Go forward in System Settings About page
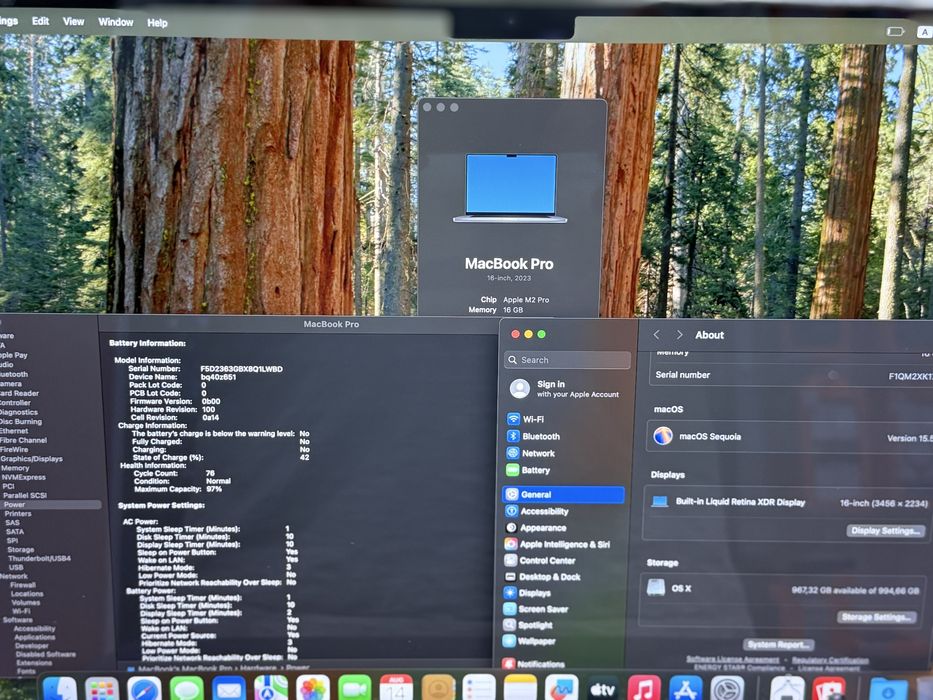The width and height of the screenshot is (933, 700). [679, 335]
